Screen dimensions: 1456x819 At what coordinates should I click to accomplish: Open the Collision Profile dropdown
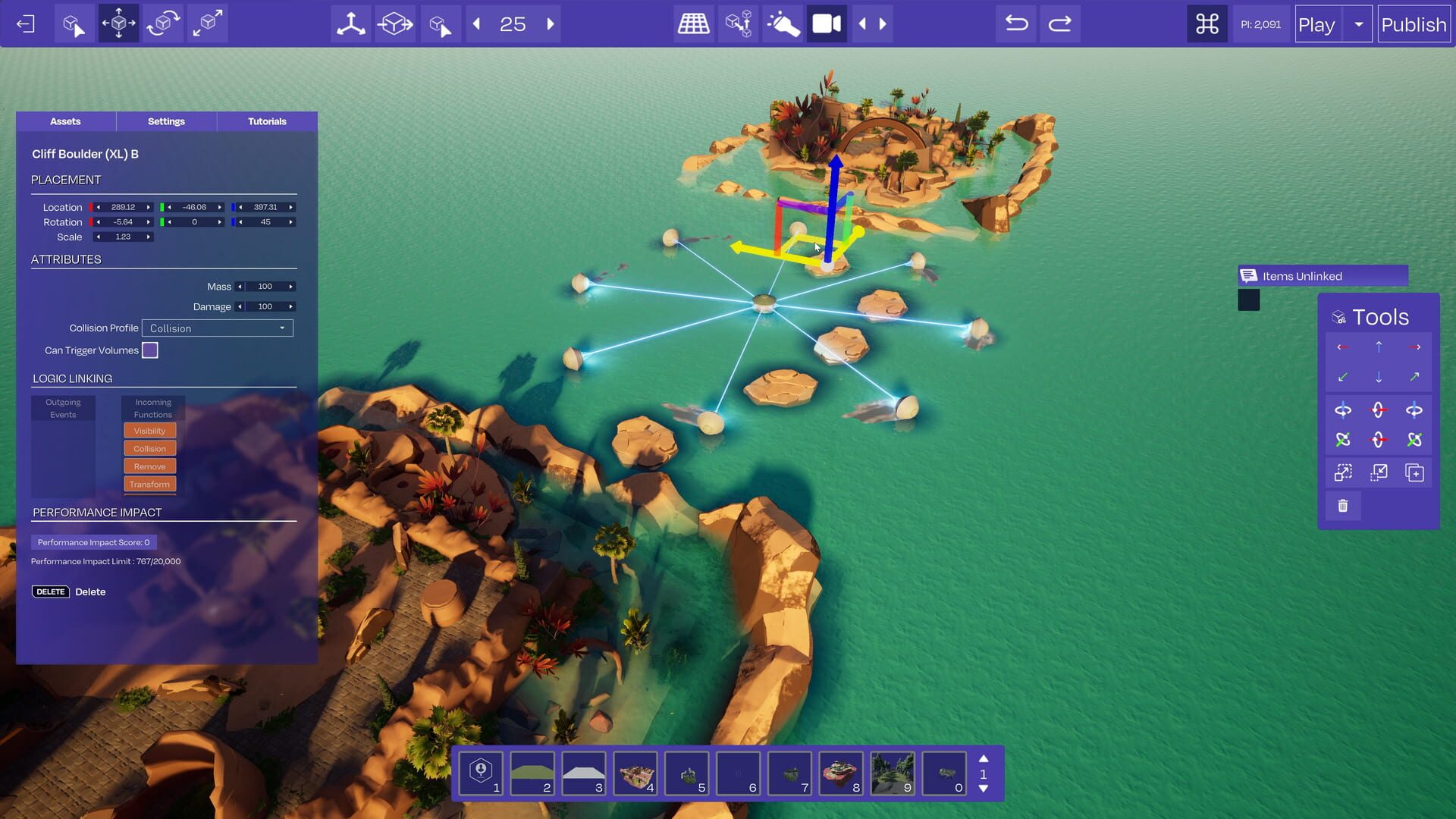(217, 328)
